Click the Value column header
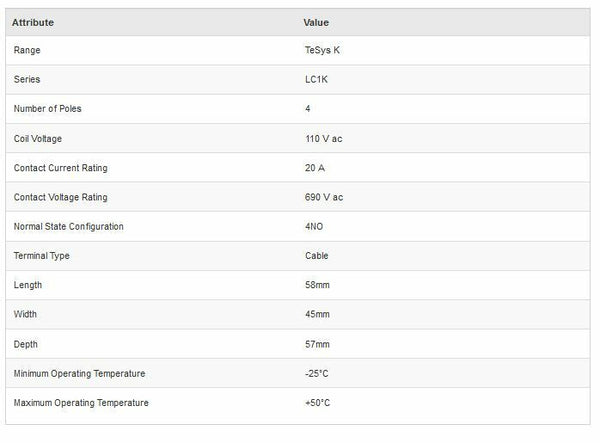Screen dimensions: 600x443 click(316, 22)
